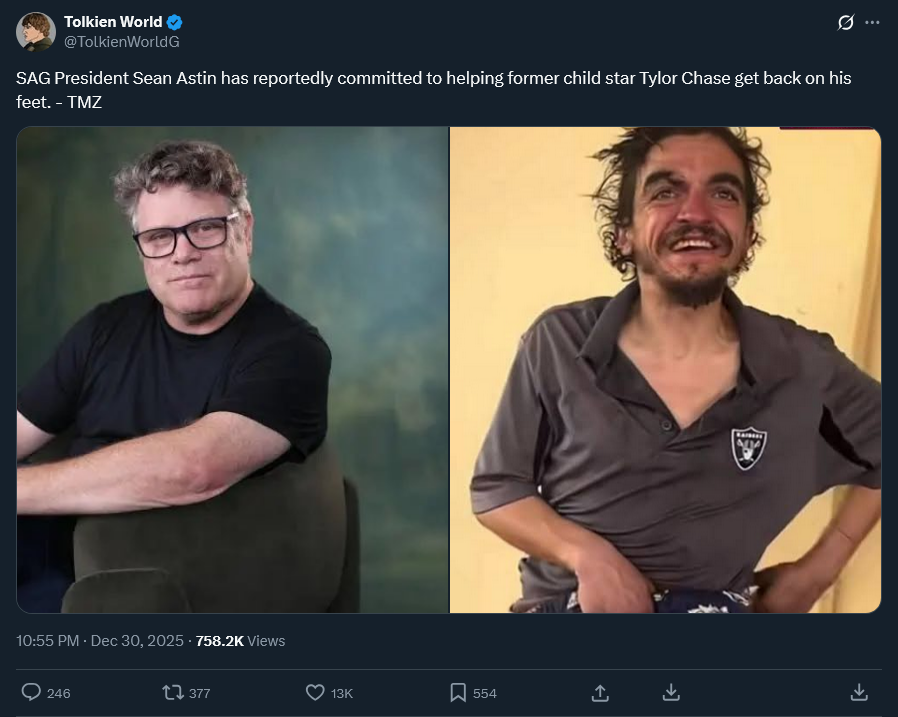Screen dimensions: 898x717
Task: Click the reply speech bubble icon
Action: [x=31, y=692]
